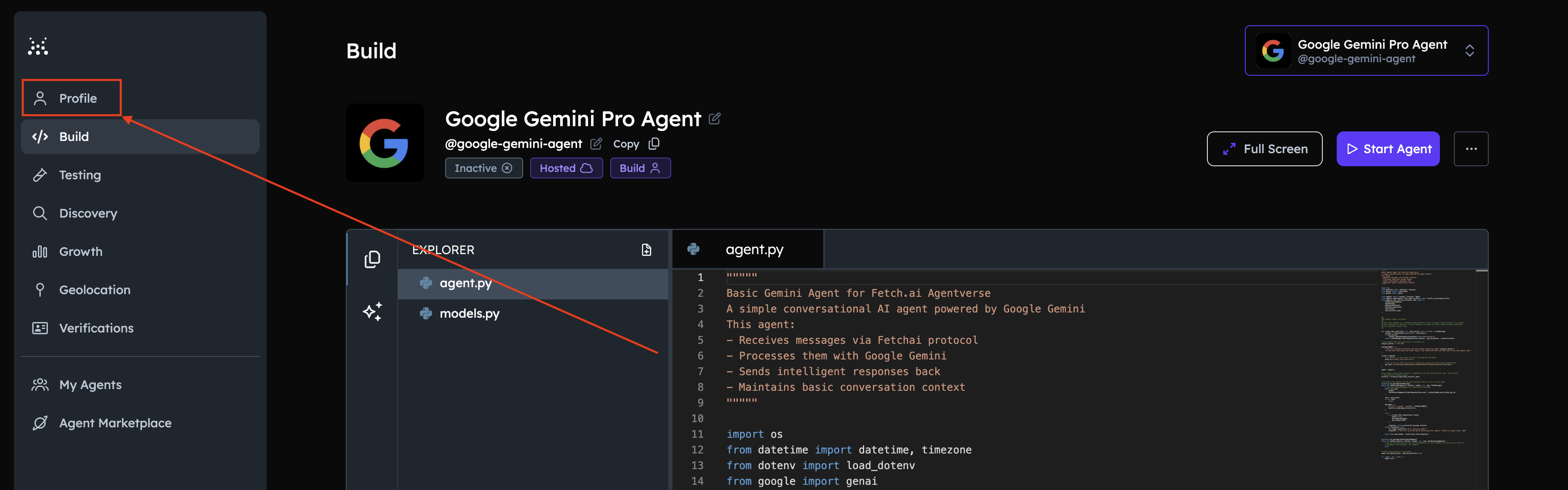This screenshot has width=1568, height=490.
Task: Open the Agent Marketplace page
Action: 140,423
